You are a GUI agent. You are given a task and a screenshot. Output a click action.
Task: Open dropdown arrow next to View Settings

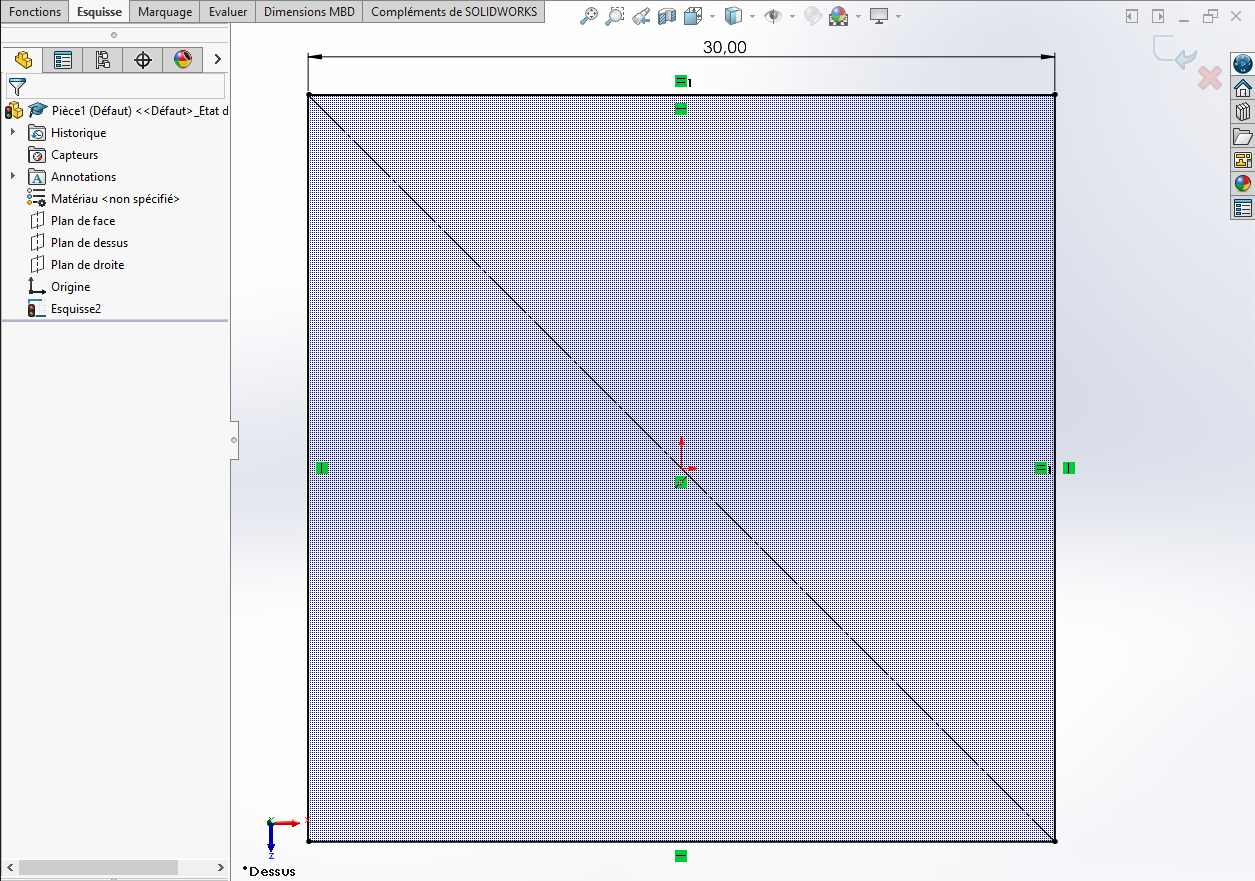[898, 16]
